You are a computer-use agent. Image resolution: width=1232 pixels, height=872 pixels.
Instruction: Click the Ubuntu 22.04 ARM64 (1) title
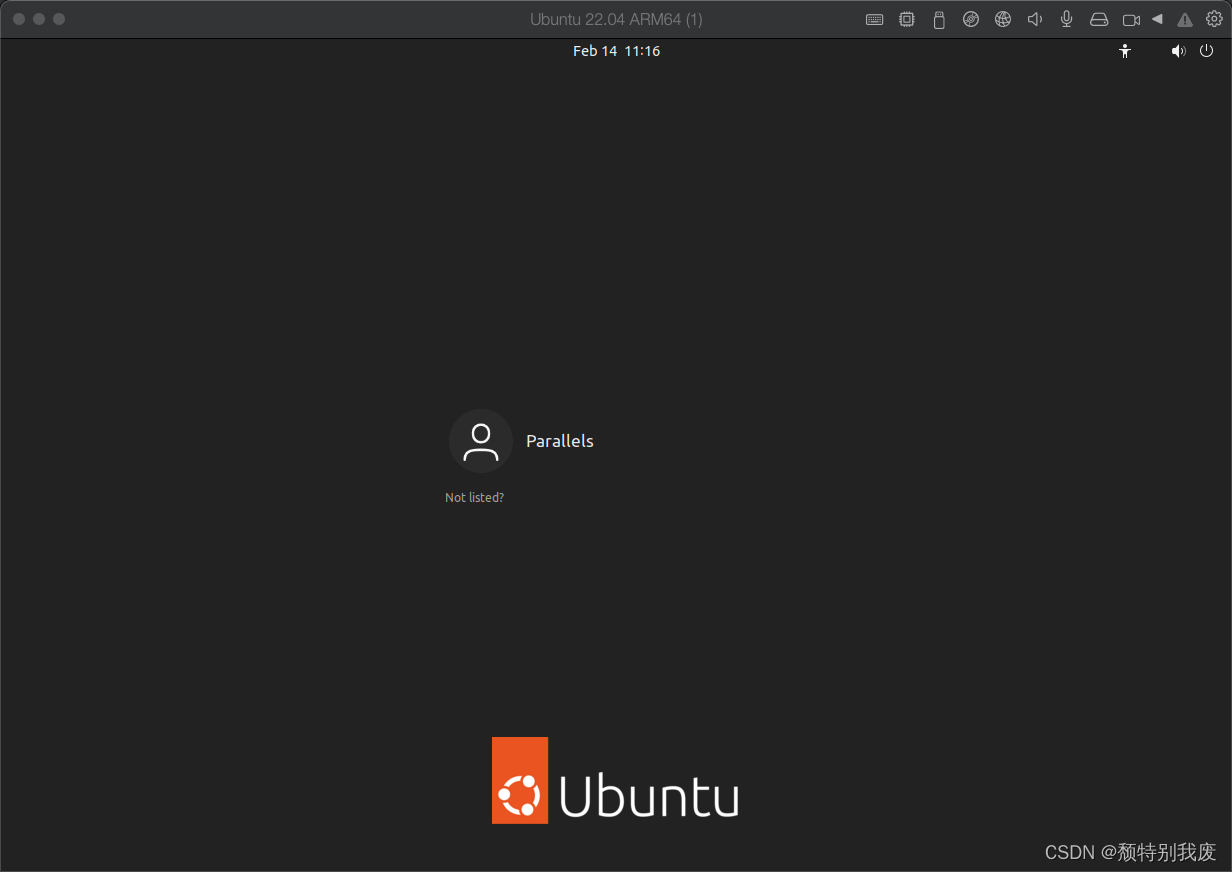click(616, 20)
